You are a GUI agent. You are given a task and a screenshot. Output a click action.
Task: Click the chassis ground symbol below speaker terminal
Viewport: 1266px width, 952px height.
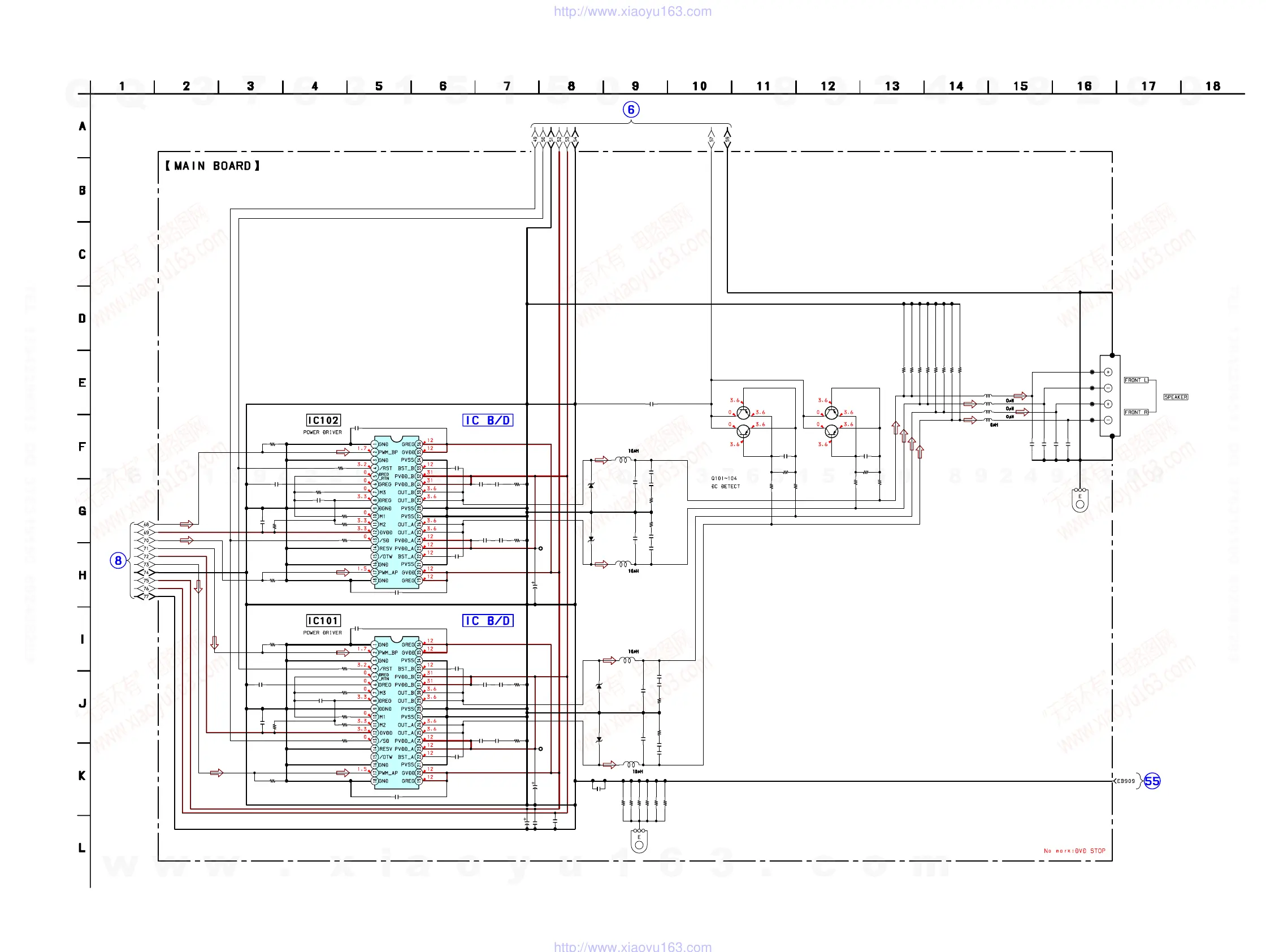1079,501
